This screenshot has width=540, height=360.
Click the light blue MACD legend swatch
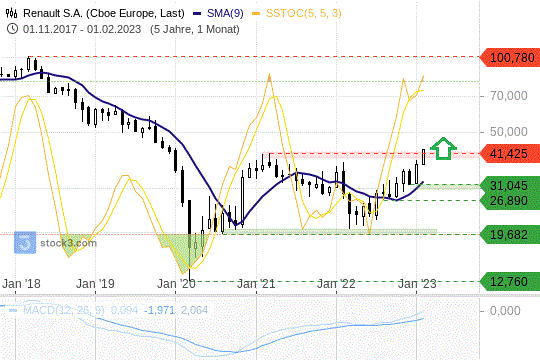(x=13, y=310)
